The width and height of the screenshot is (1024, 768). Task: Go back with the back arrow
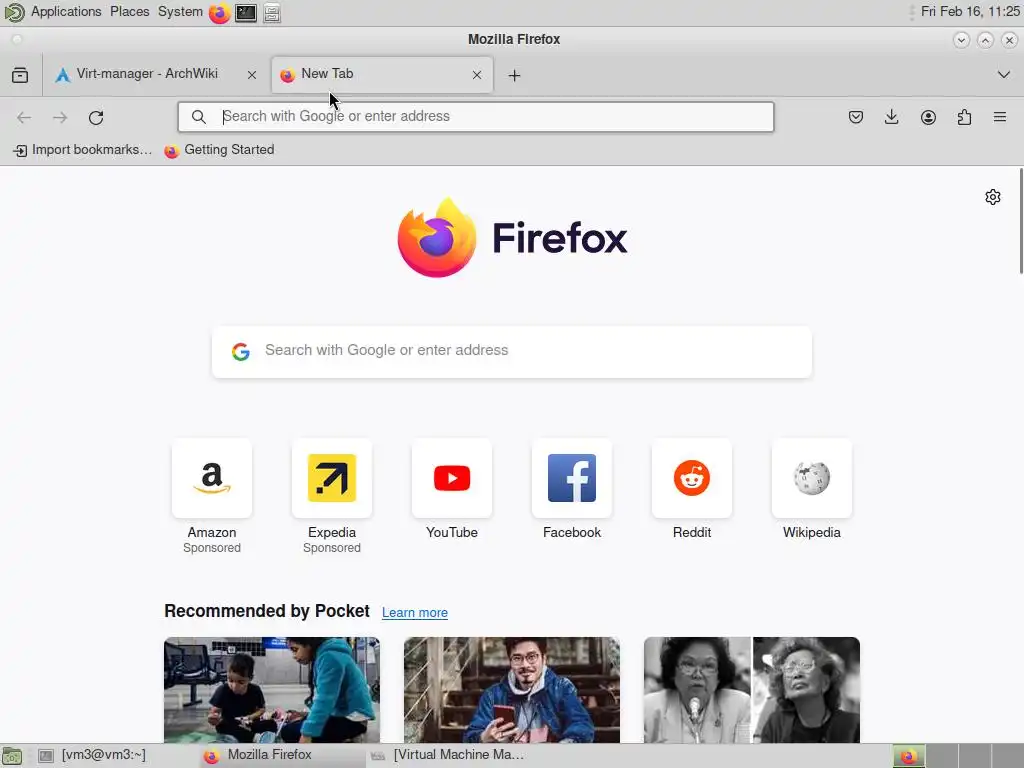tap(24, 118)
